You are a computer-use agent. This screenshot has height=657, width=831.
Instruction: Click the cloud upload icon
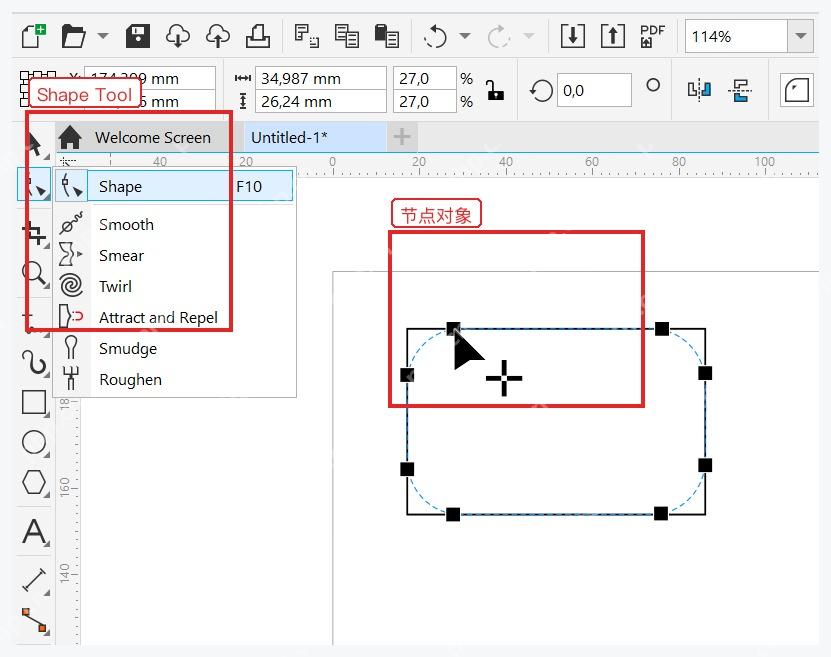click(x=218, y=36)
